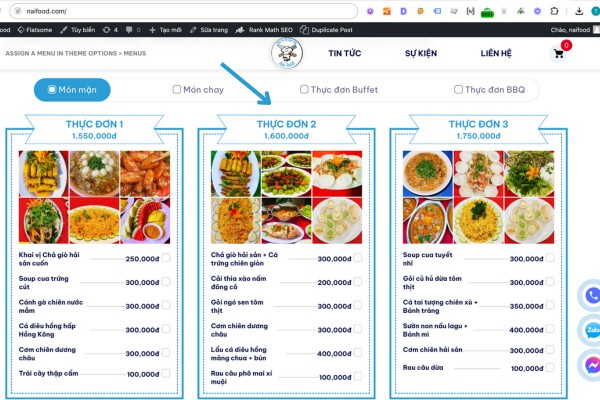The height and width of the screenshot is (400, 600).
Task: Open the browser profile avatar
Action: coord(596,11)
